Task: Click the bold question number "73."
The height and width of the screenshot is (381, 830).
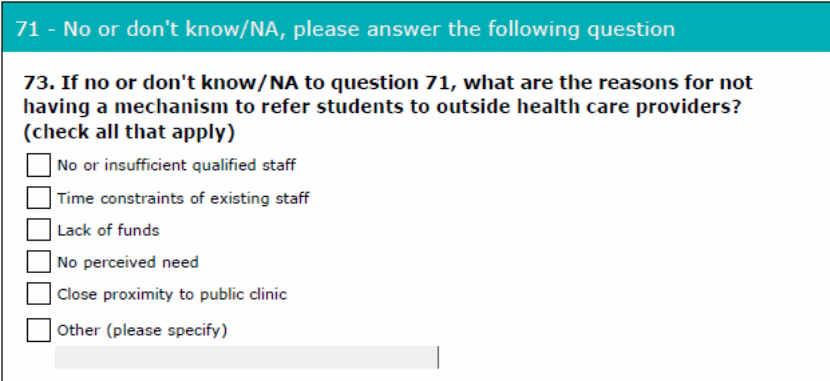Action: pos(40,83)
